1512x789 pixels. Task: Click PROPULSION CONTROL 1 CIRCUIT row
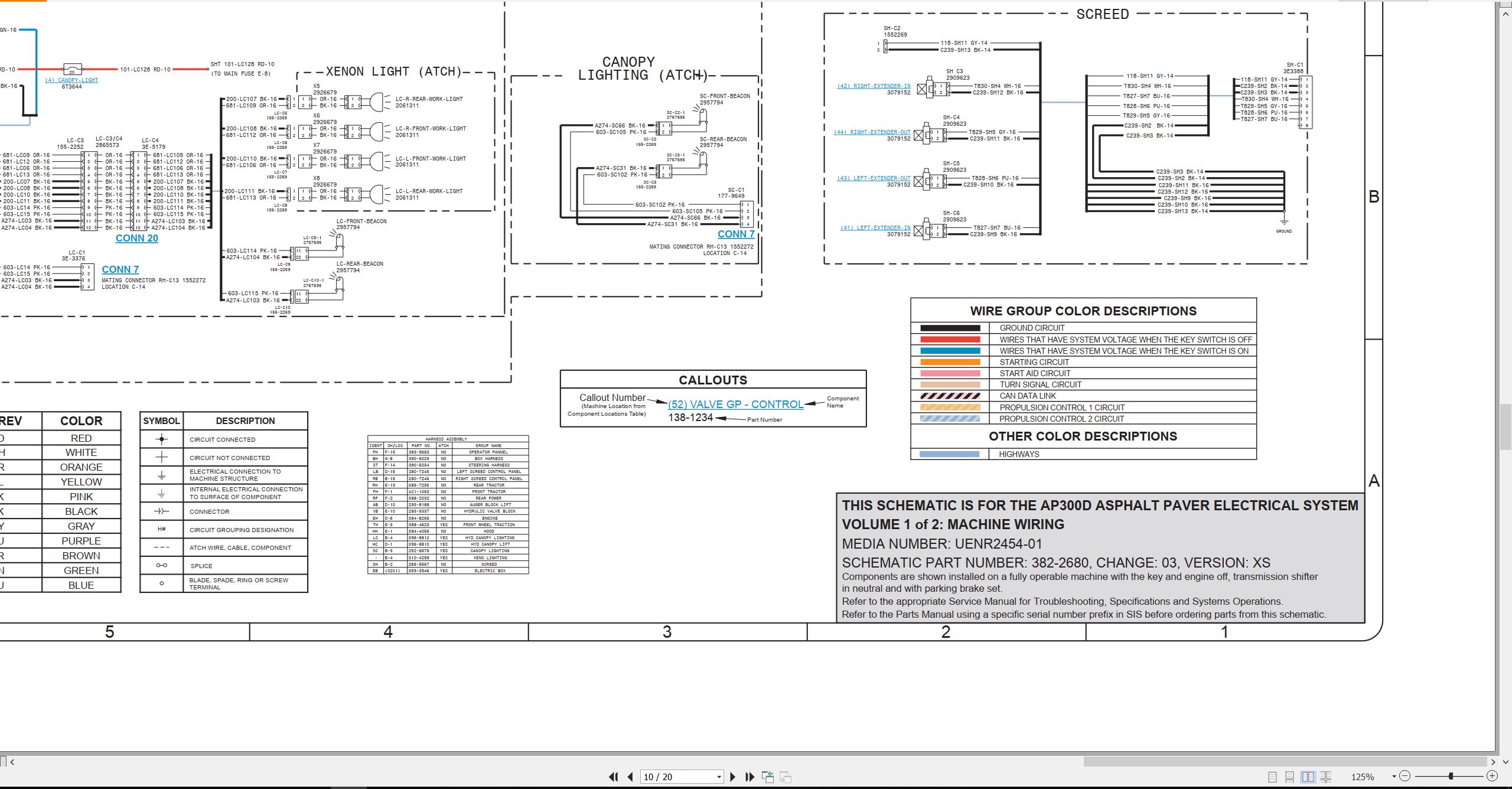point(1083,407)
